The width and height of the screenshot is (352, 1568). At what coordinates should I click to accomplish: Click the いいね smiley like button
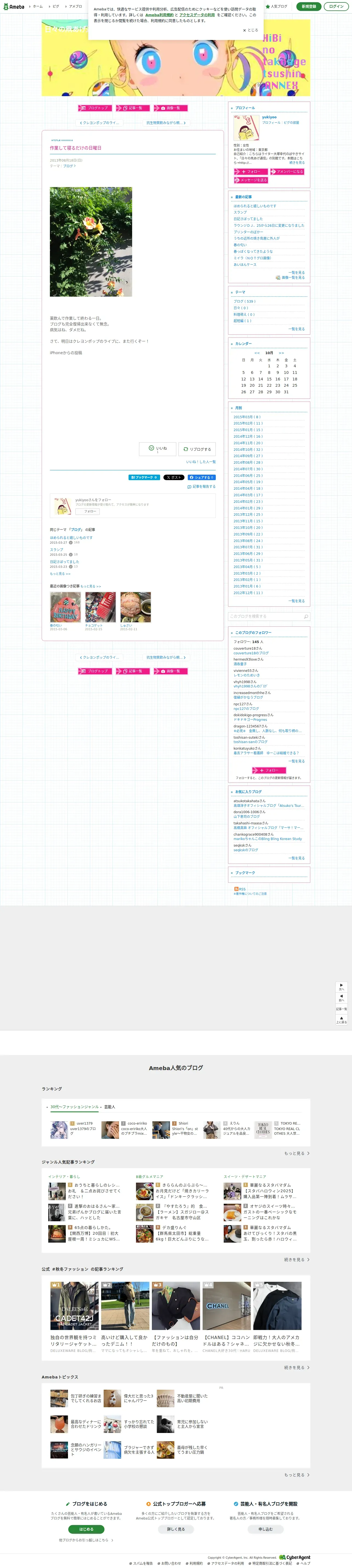157,449
